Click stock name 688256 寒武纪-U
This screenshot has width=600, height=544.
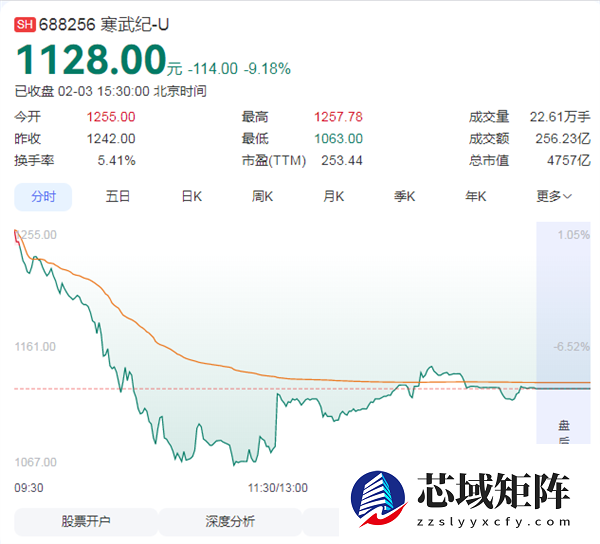click(104, 25)
